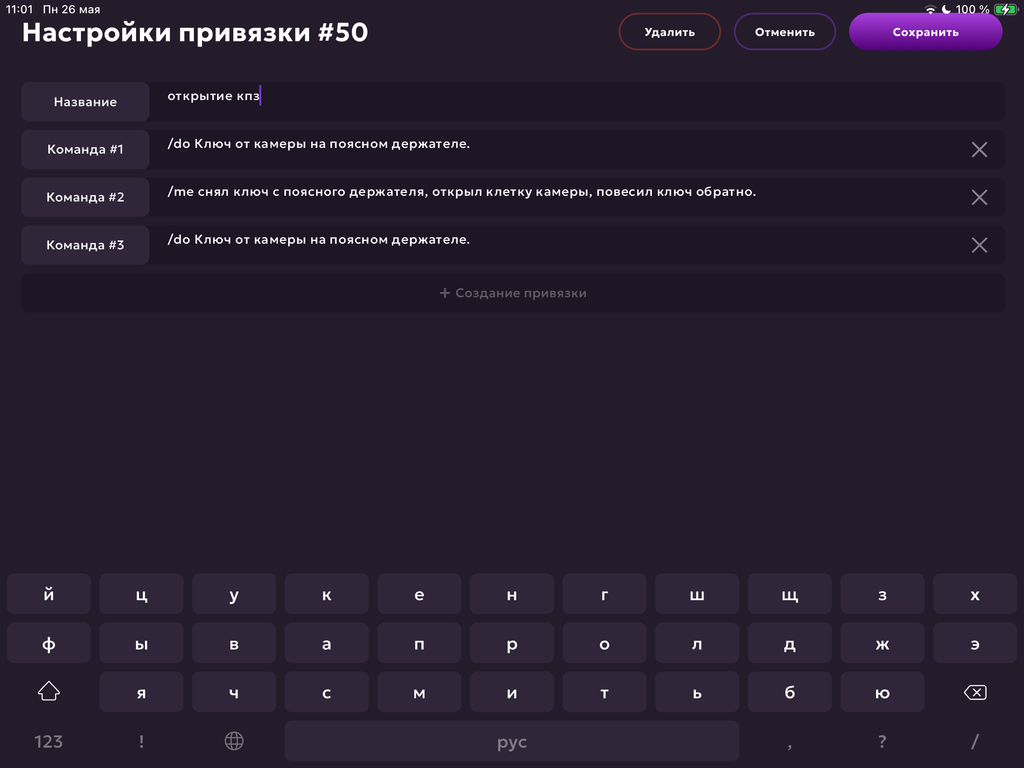Tap the т key
Image resolution: width=1024 pixels, height=768 pixels.
pos(605,692)
